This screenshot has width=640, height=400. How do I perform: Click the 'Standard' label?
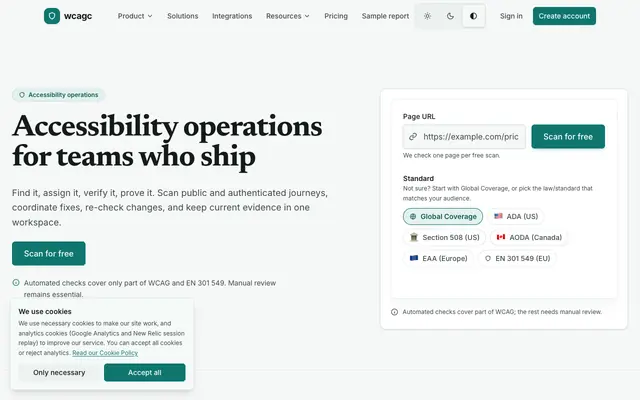(x=418, y=178)
